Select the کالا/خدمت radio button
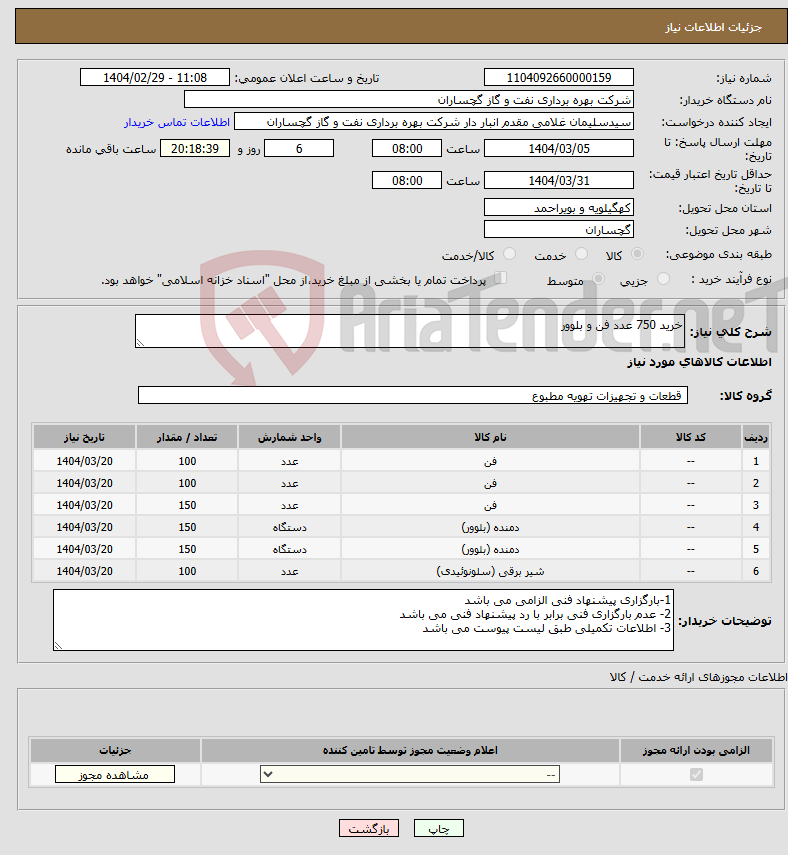 point(509,254)
